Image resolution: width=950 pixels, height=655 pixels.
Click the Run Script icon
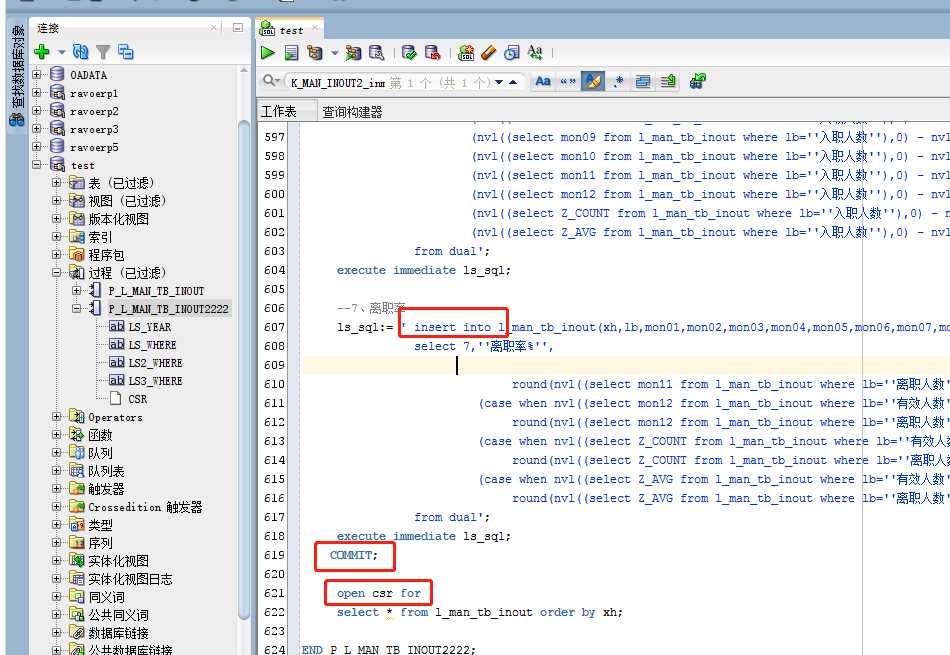coord(291,53)
